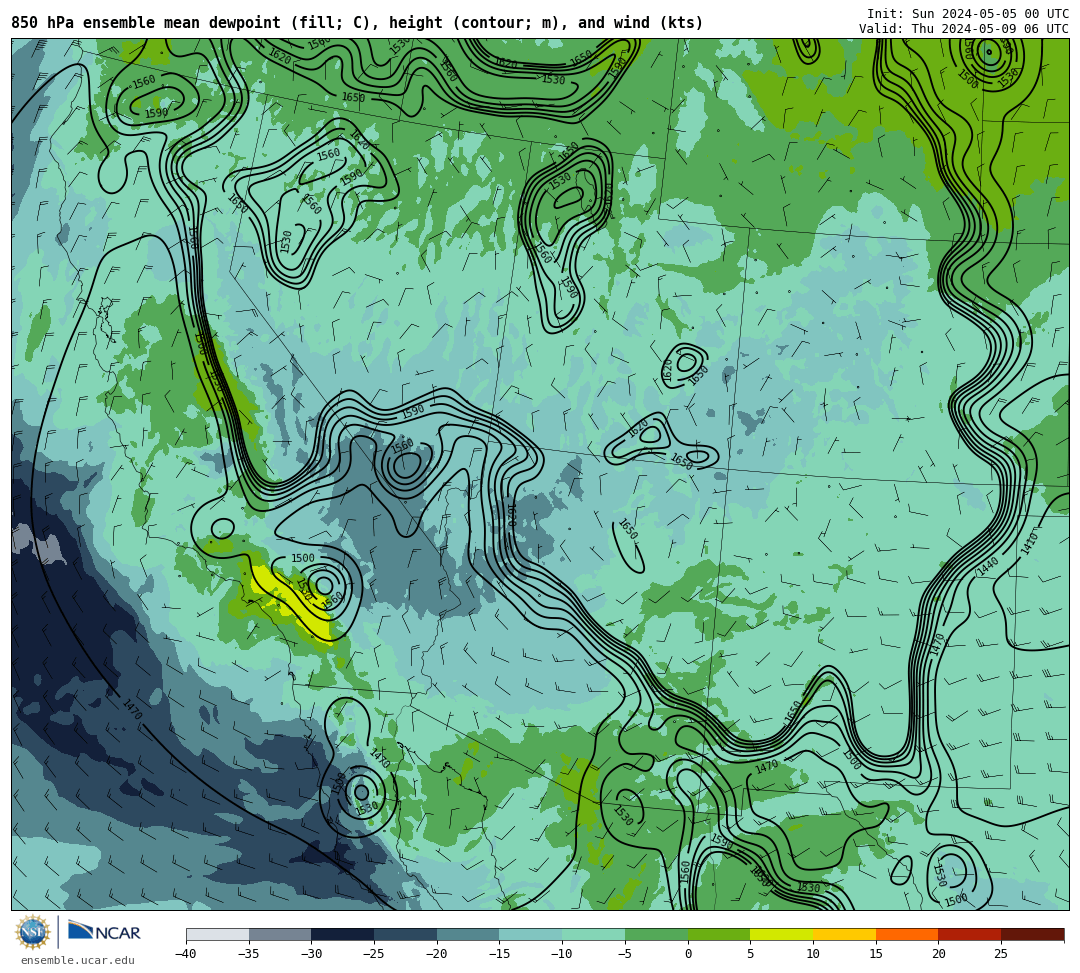Click the dark red colorbar swatch from 20 to 25
This screenshot has height=973, width=1080.
pos(969,934)
